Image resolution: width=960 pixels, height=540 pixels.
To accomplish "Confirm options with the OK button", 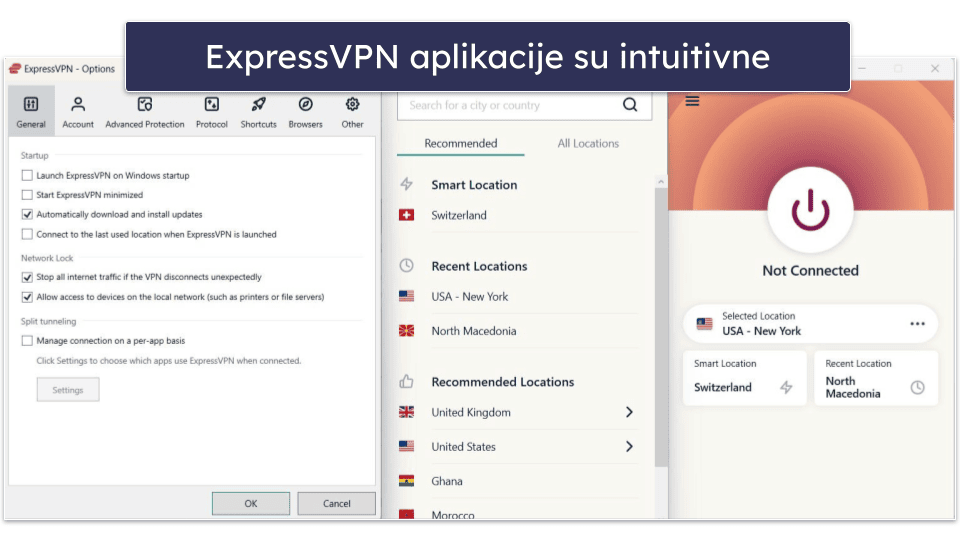I will click(251, 503).
